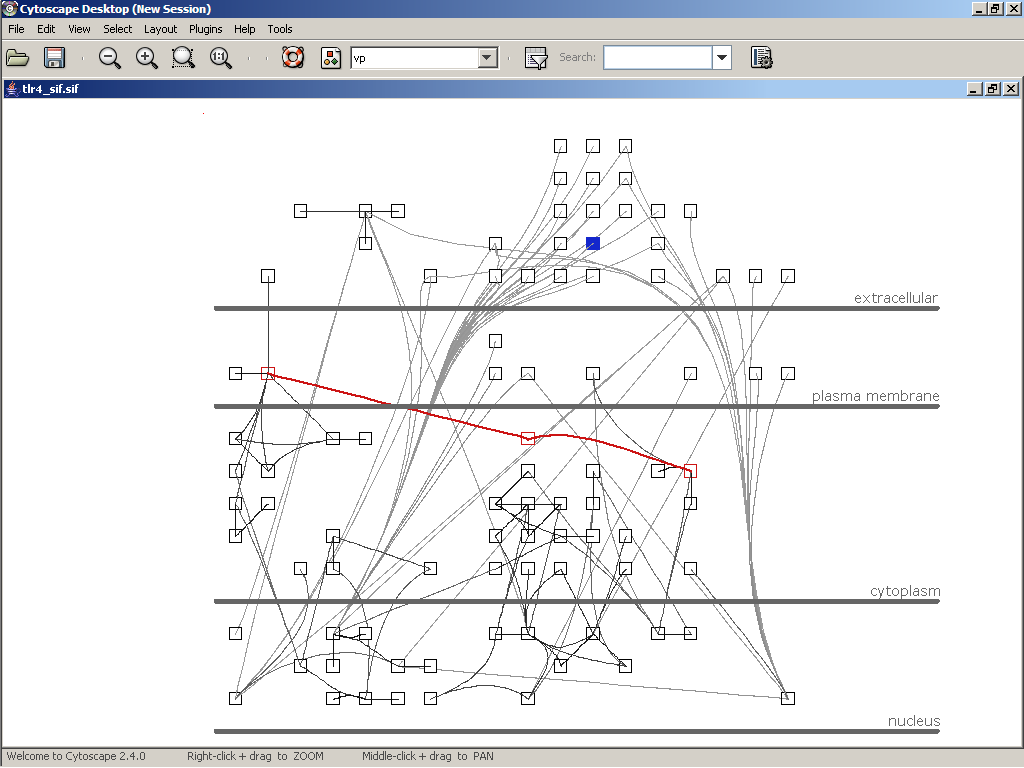Open help via the lifebuoy icon

click(x=292, y=58)
